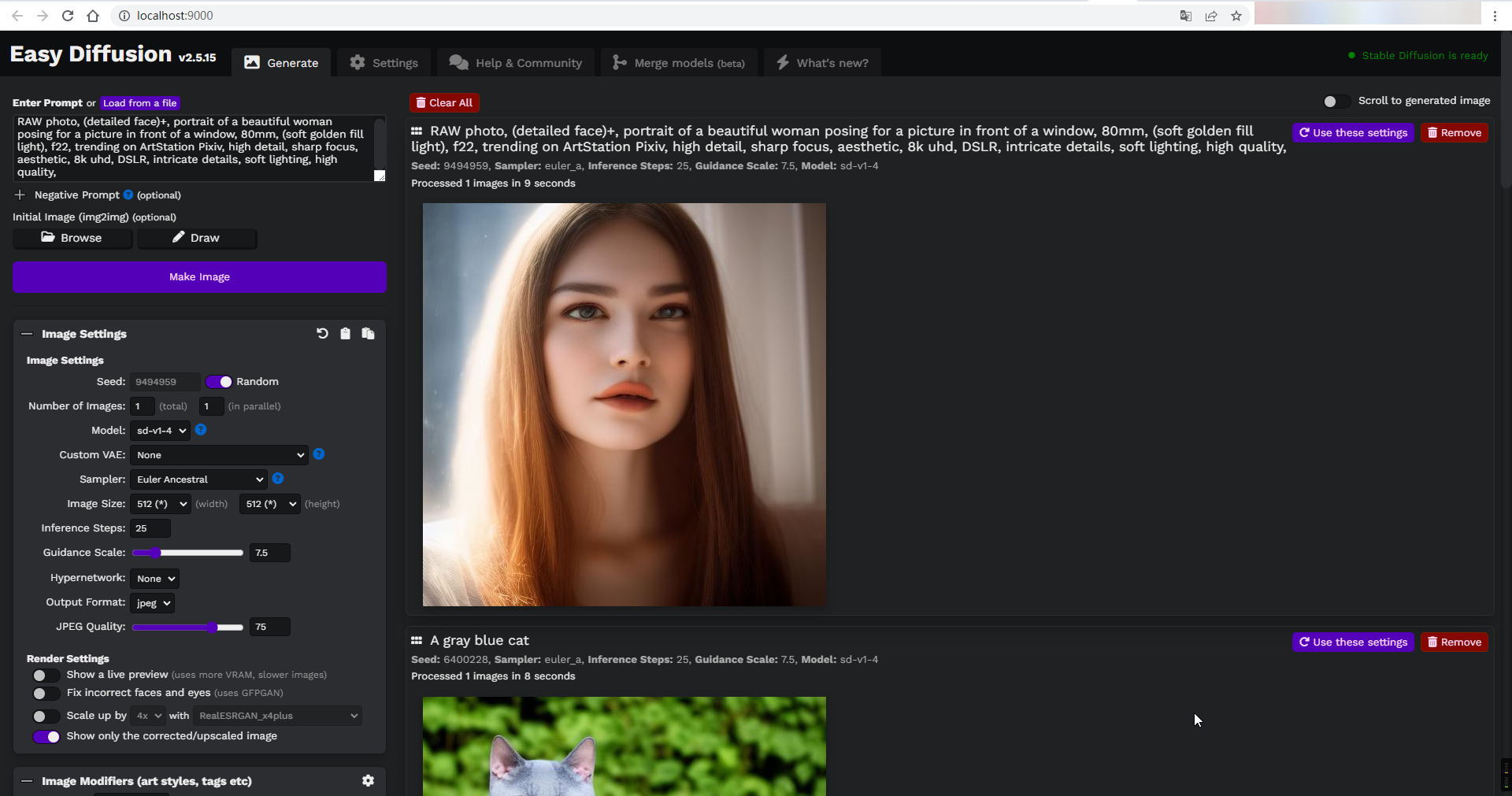Enable Show a live preview

(x=46, y=676)
